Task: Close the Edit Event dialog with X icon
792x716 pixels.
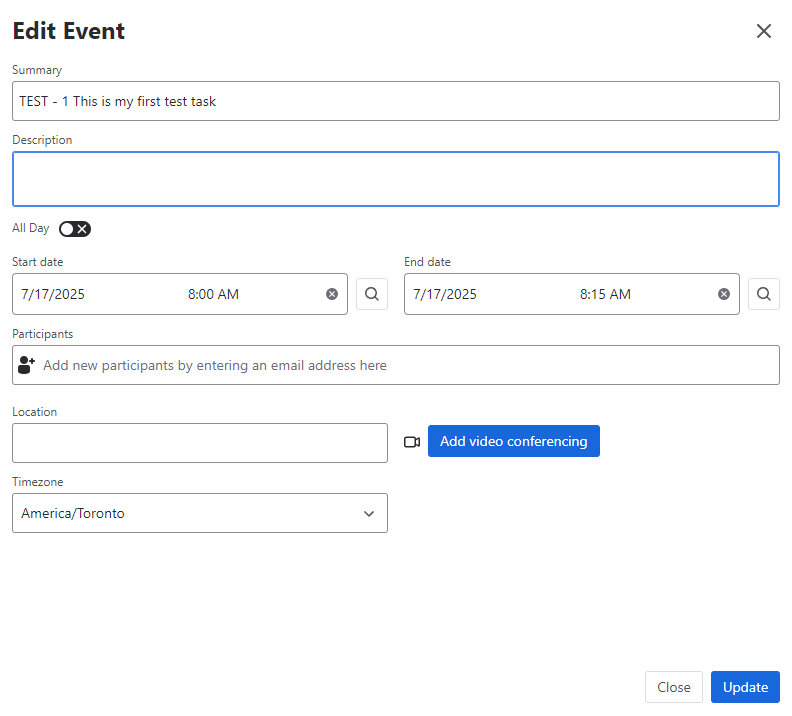Action: (764, 31)
